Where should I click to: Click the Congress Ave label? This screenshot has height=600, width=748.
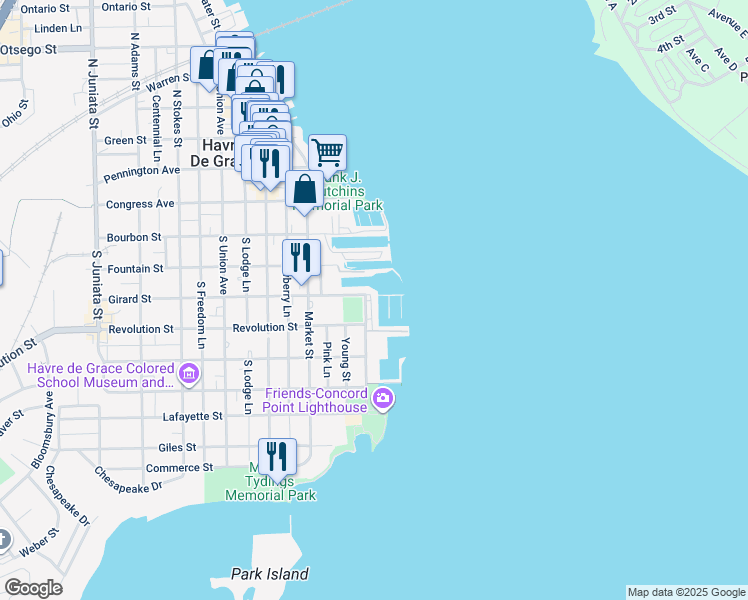(140, 204)
